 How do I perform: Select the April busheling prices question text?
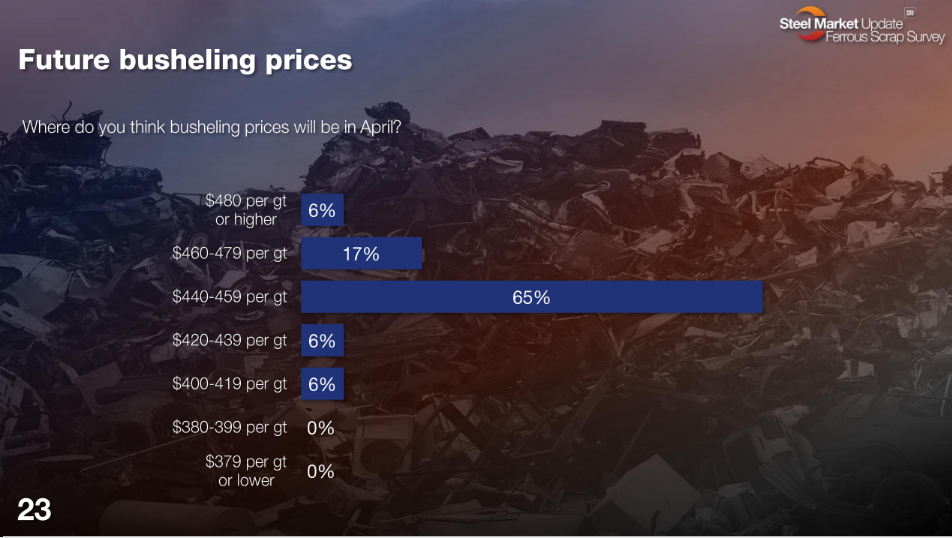click(219, 128)
